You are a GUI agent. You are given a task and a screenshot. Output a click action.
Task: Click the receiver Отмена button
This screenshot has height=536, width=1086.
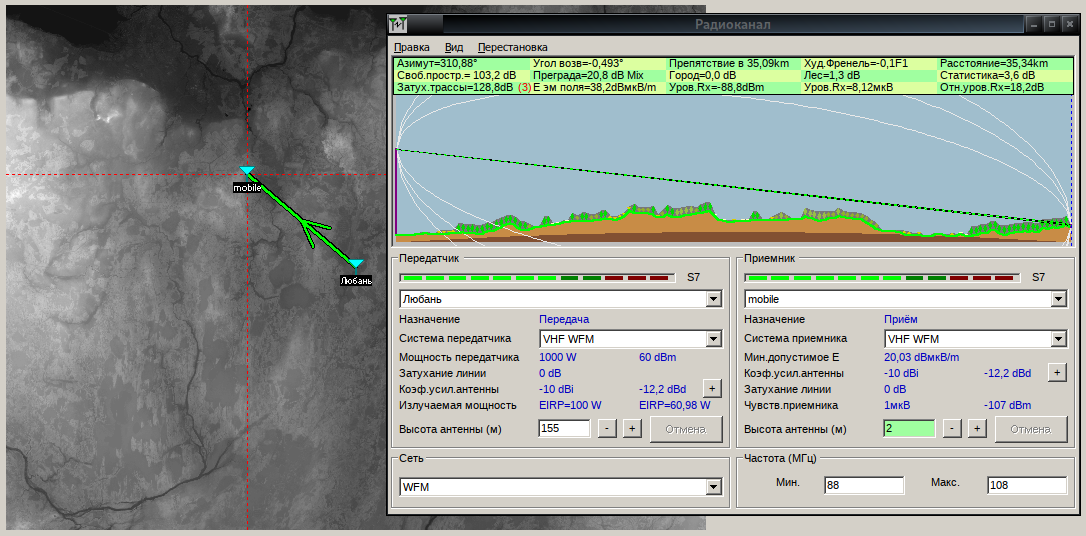1031,429
